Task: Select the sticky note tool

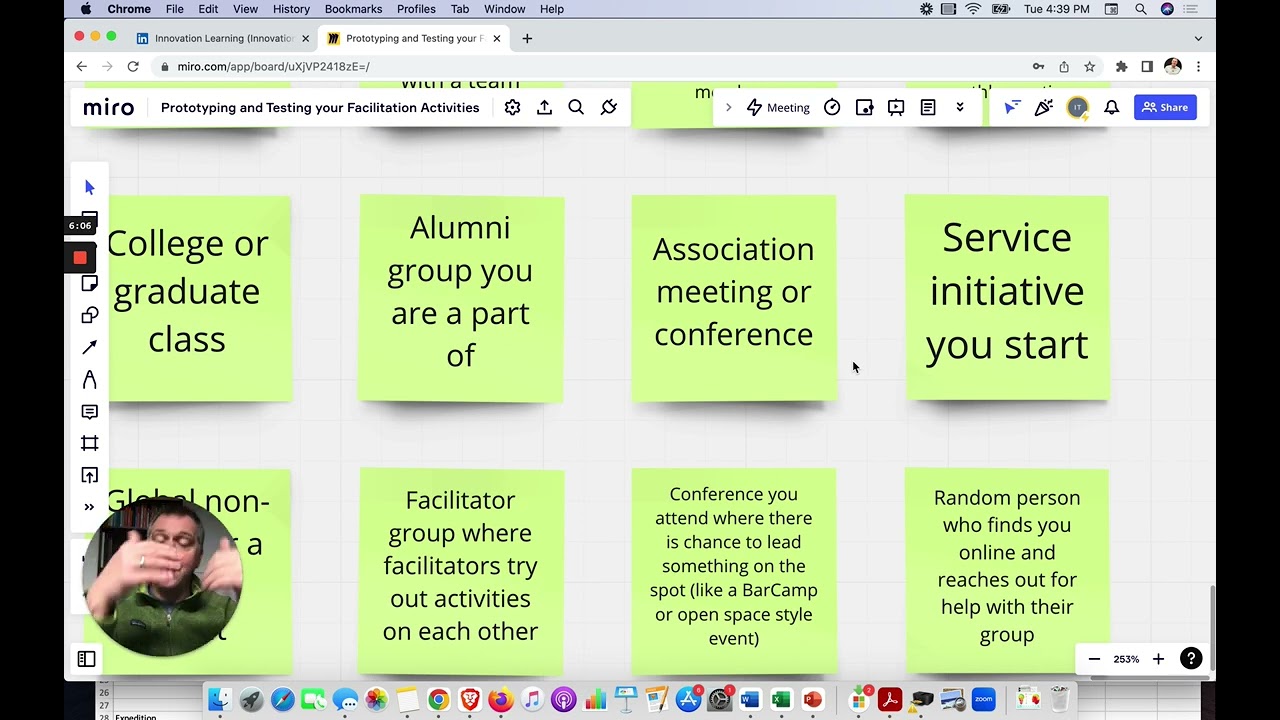Action: tap(89, 283)
